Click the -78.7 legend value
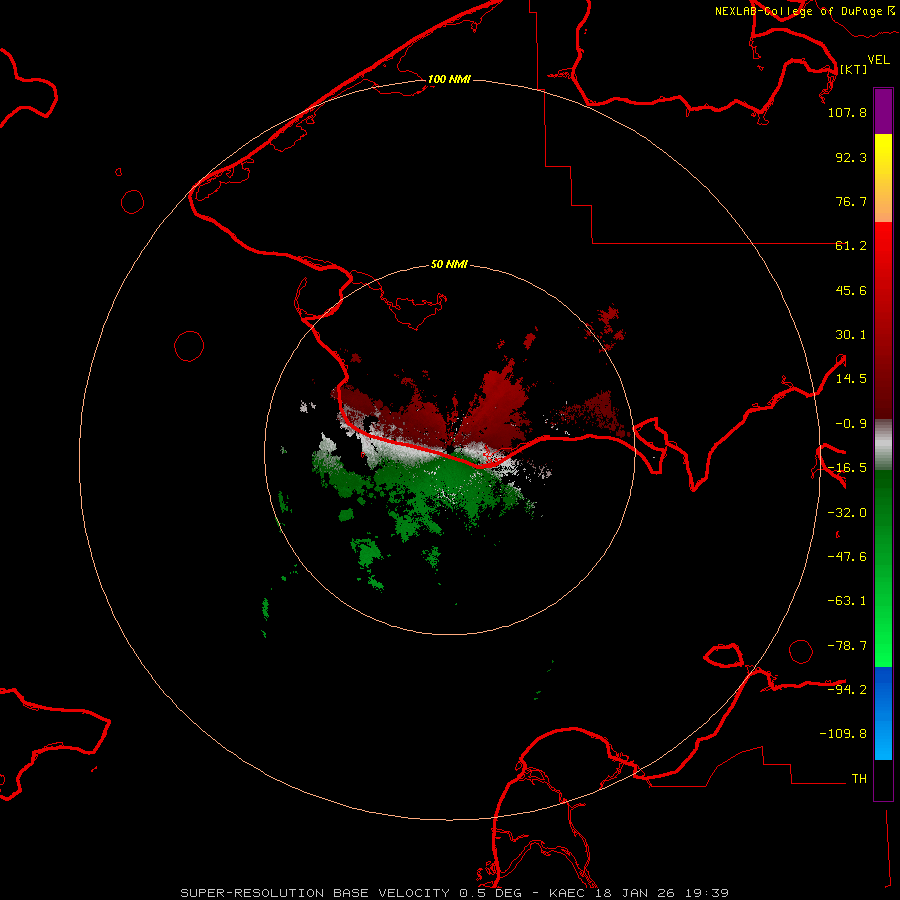This screenshot has height=900, width=900. click(847, 646)
